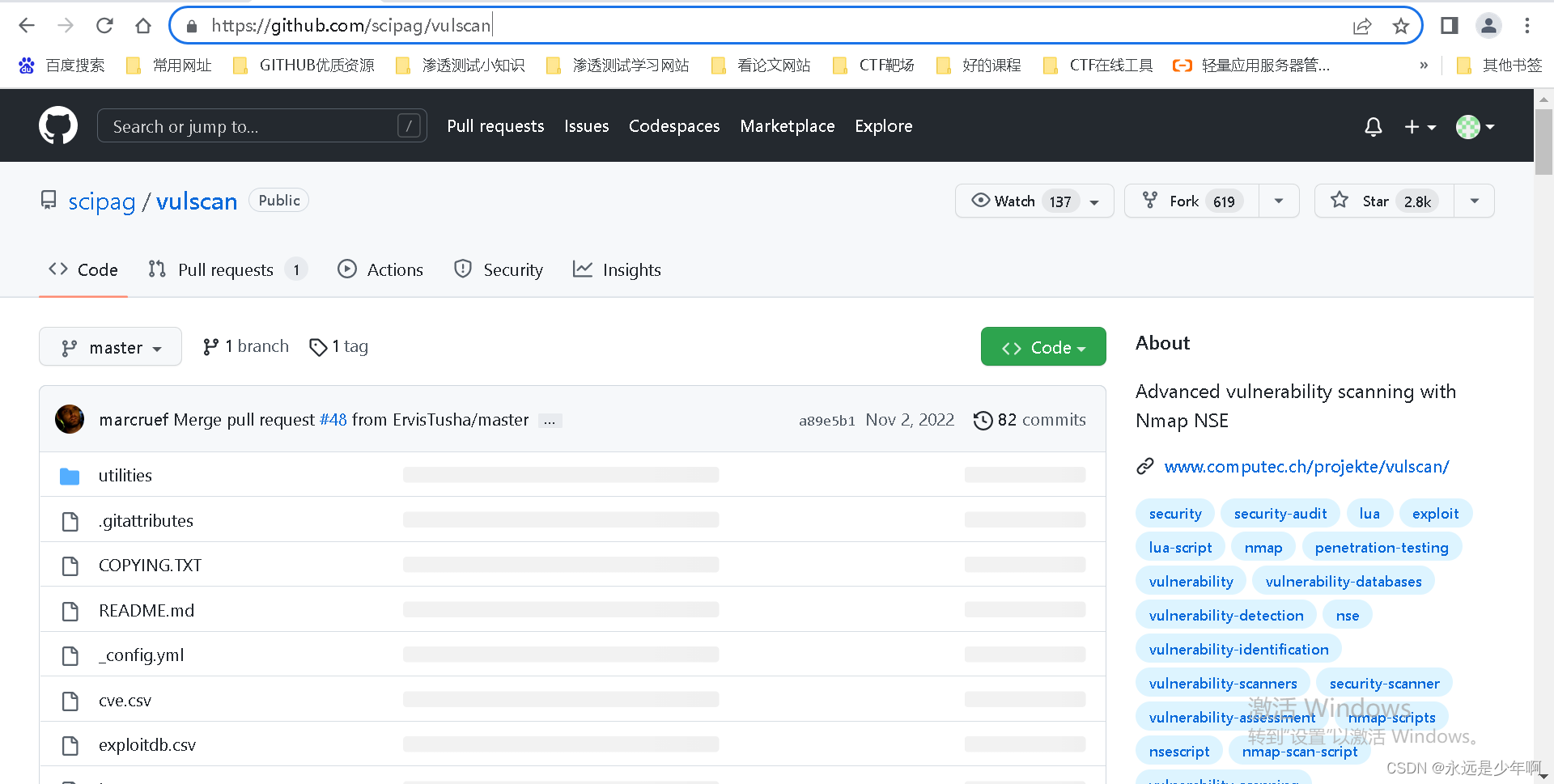Fork the repository
1554x784 pixels.
[1191, 201]
